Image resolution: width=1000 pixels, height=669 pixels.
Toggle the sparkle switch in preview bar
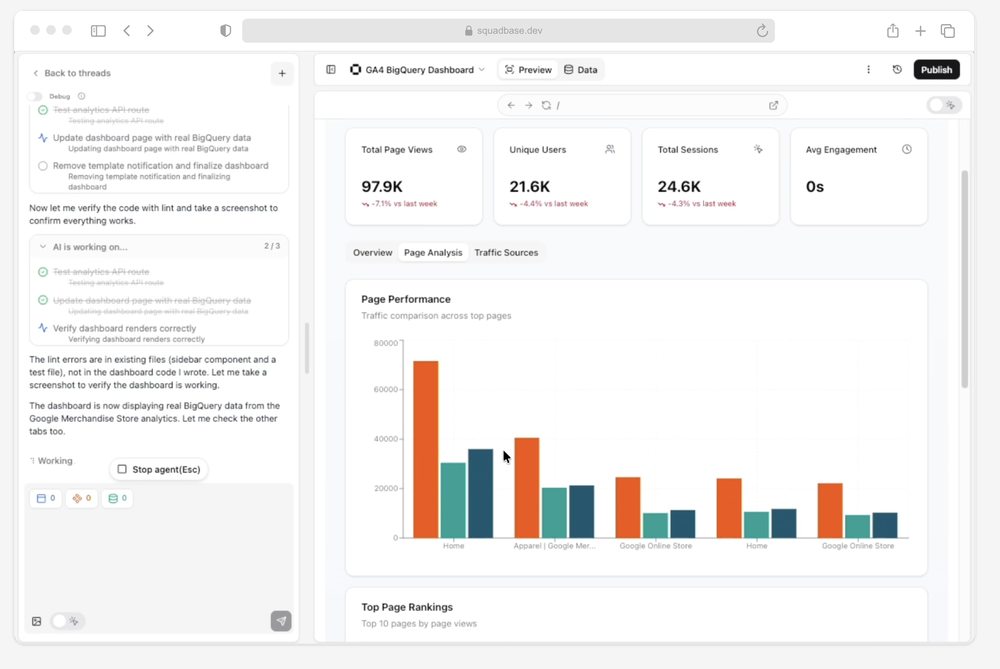(x=944, y=105)
